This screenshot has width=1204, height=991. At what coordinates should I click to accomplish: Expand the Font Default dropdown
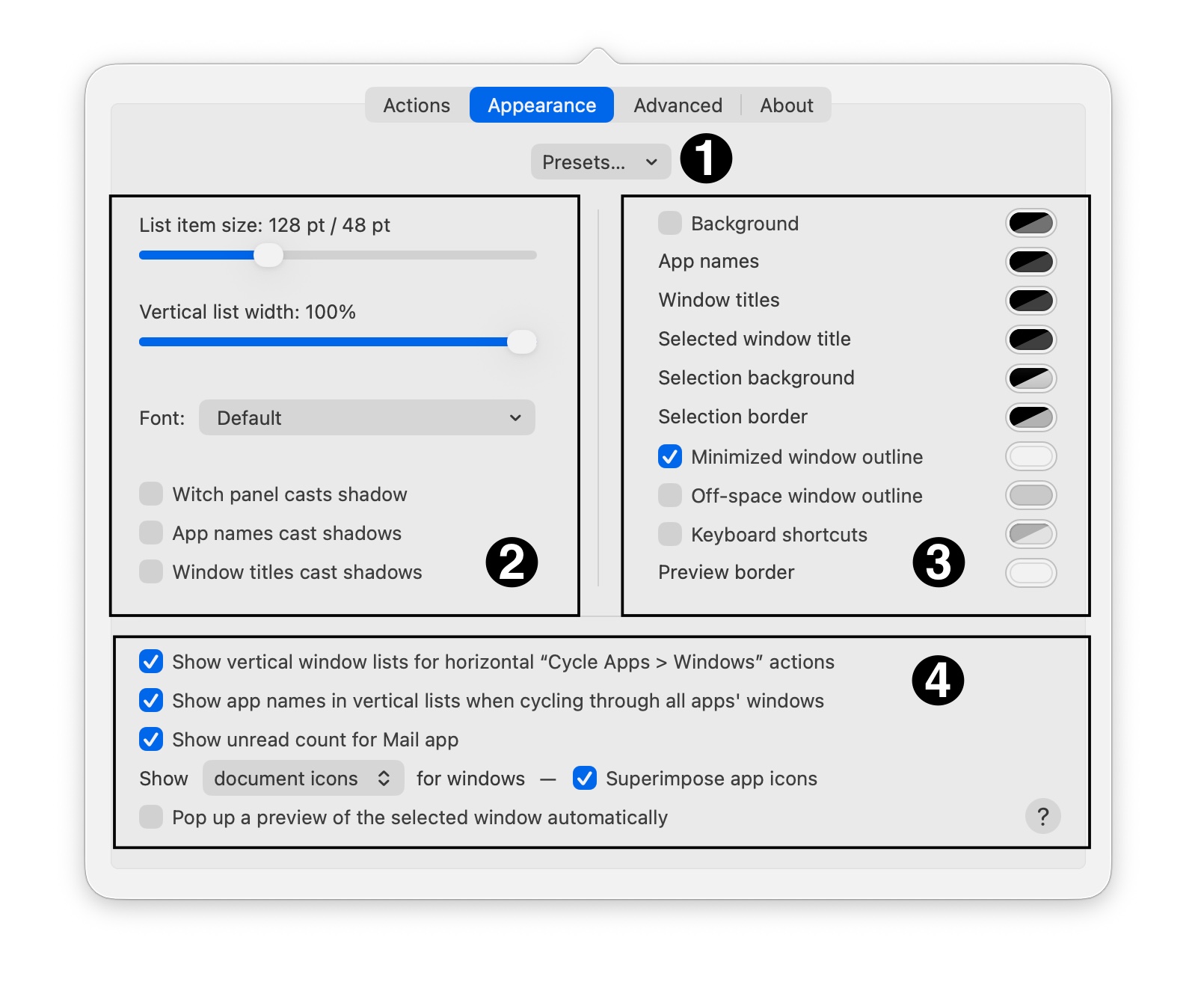[x=366, y=418]
